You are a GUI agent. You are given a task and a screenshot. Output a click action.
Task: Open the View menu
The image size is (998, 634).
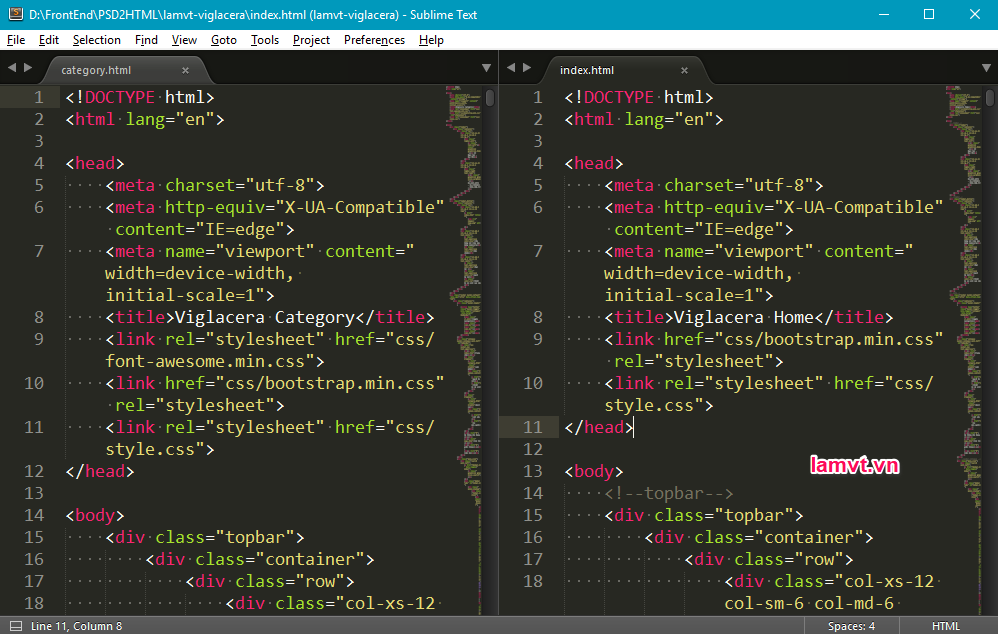pyautogui.click(x=184, y=40)
